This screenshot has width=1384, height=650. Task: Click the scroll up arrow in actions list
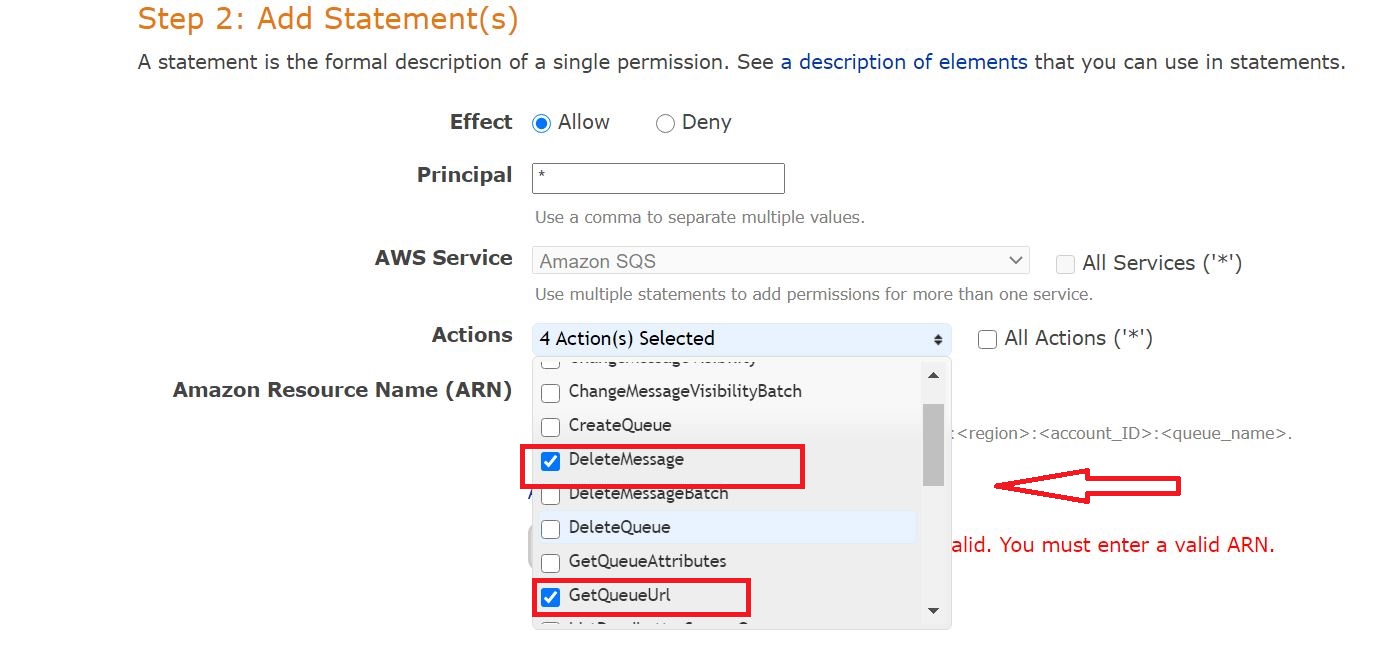[933, 375]
